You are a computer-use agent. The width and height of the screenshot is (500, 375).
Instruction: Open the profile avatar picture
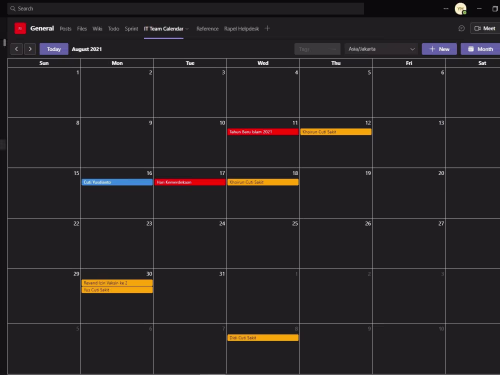tap(461, 9)
